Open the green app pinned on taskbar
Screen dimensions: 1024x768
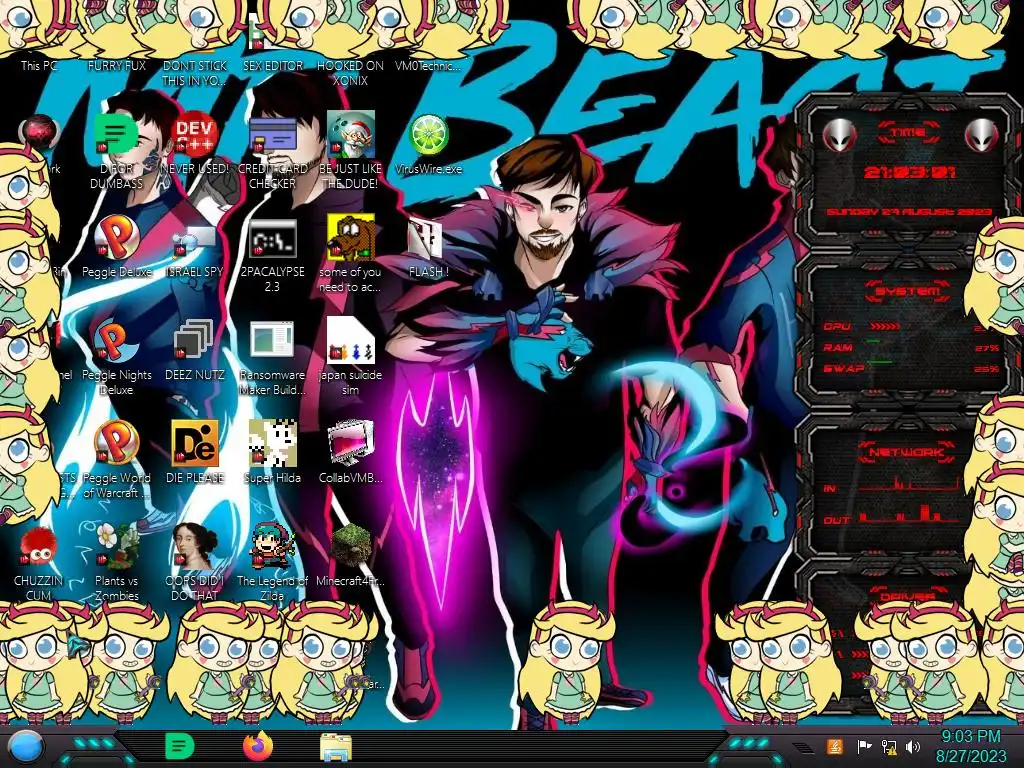coord(180,746)
